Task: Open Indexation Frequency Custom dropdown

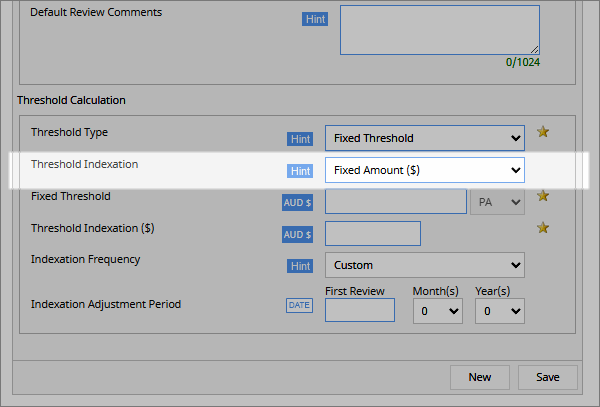Action: click(425, 265)
